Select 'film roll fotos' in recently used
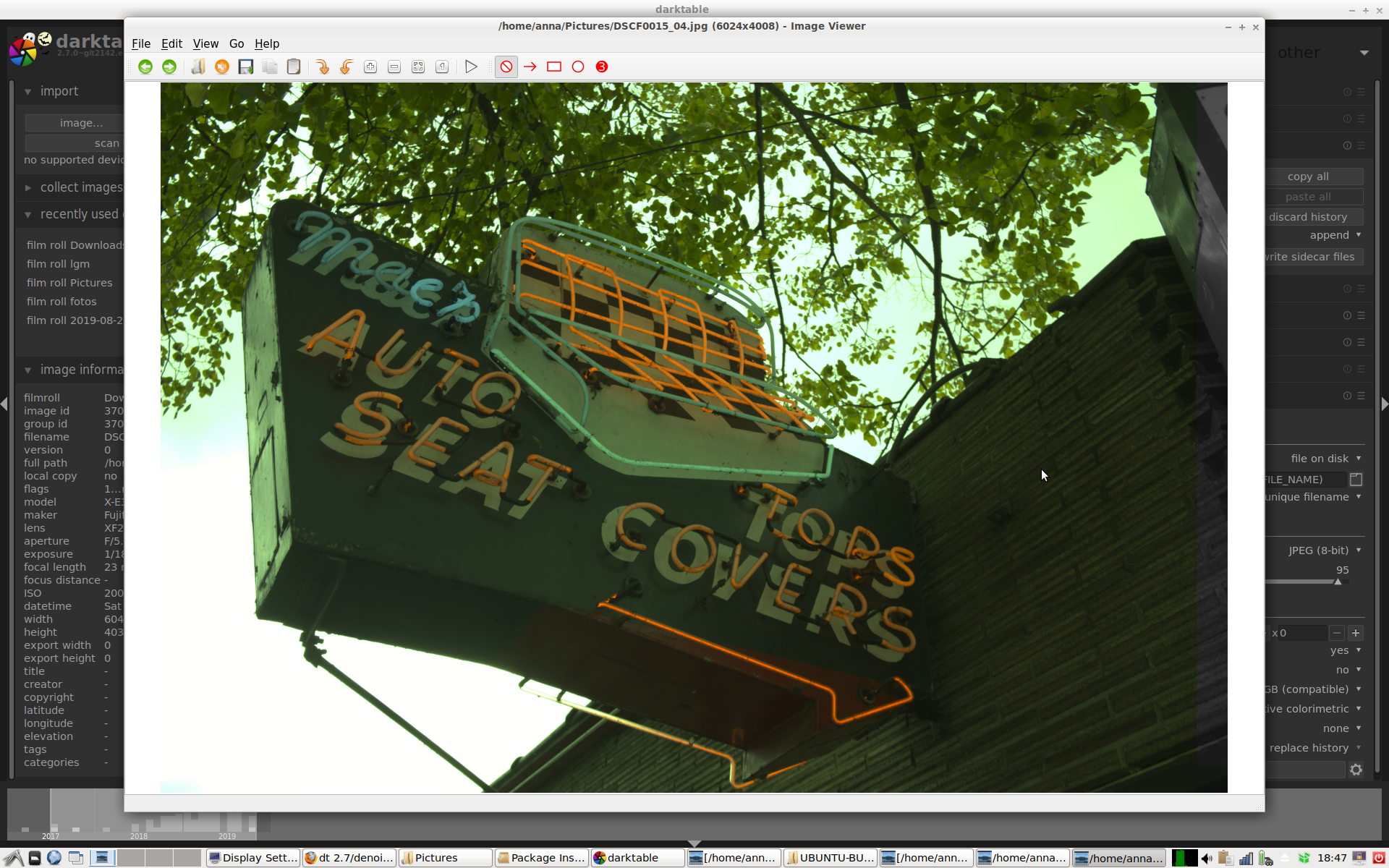 coord(61,302)
